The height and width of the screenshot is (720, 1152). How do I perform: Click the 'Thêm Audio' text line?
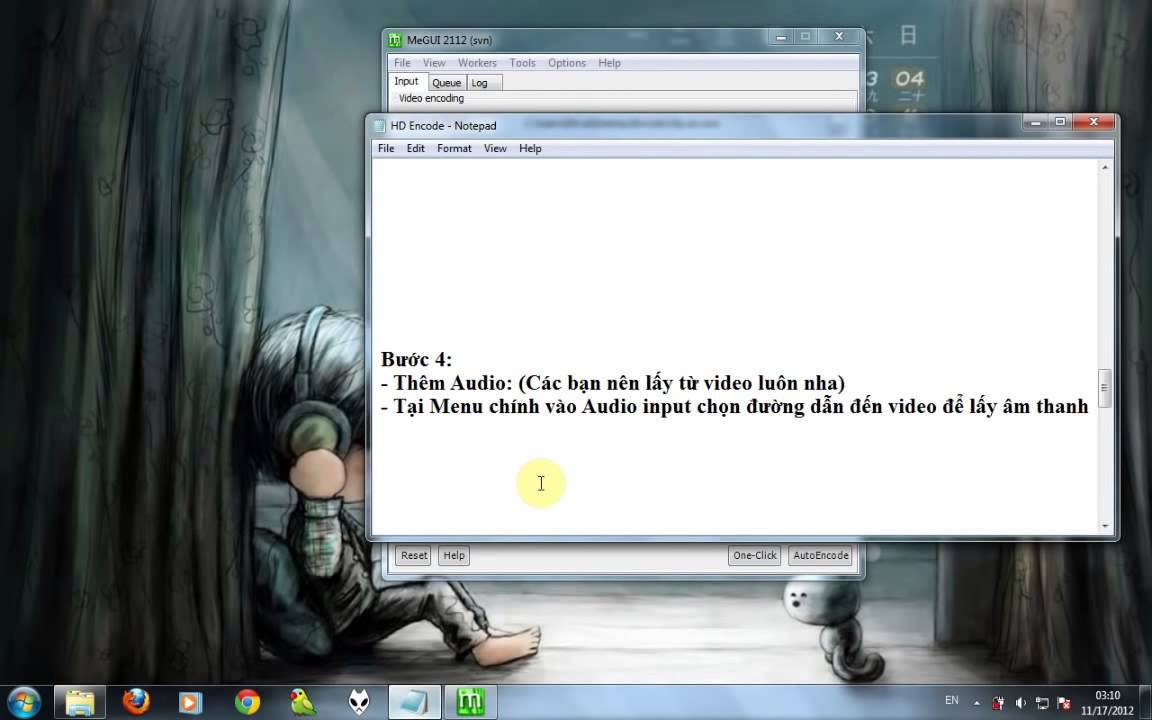pyautogui.click(x=613, y=383)
